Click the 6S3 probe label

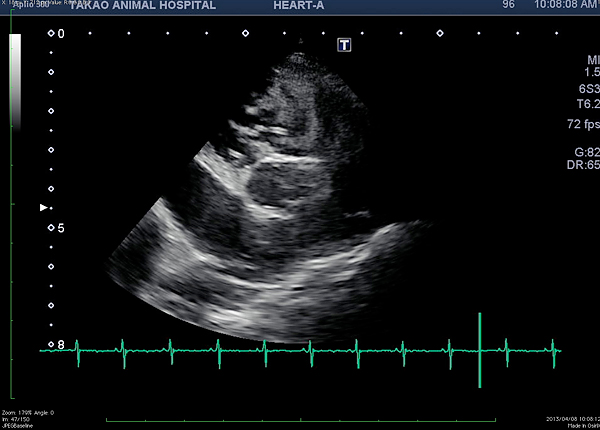click(587, 88)
